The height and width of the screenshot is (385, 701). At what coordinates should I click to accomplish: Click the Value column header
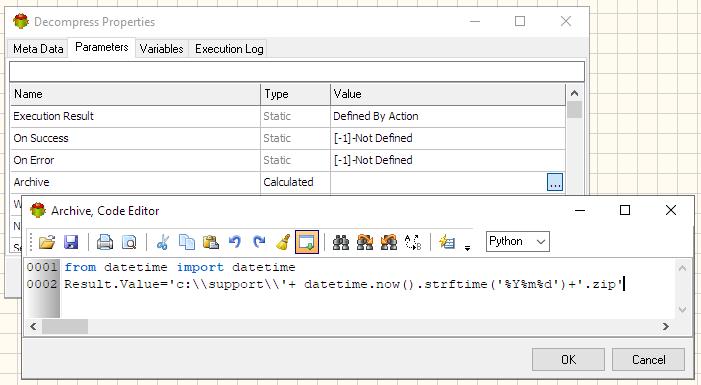point(448,94)
